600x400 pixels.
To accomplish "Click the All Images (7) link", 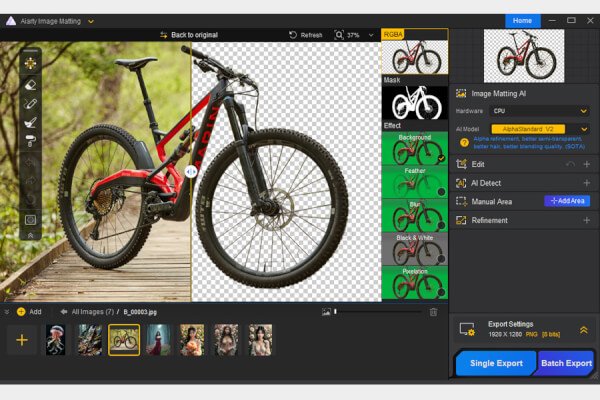I will pyautogui.click(x=93, y=312).
